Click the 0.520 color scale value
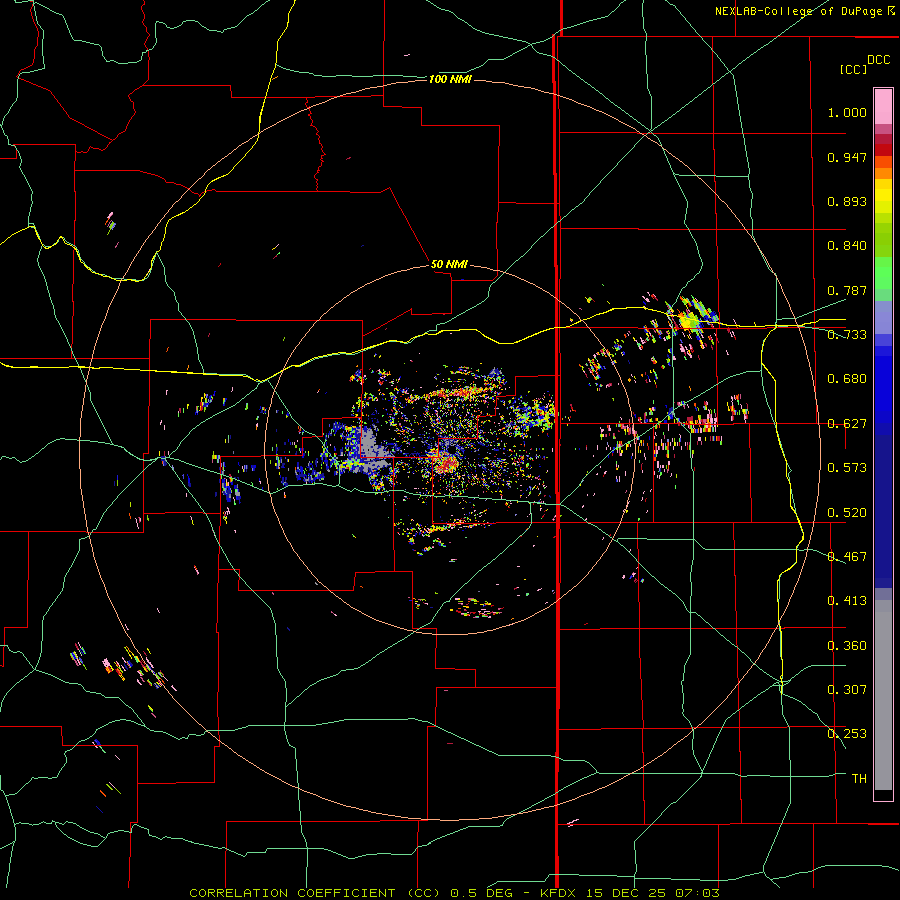 point(847,513)
